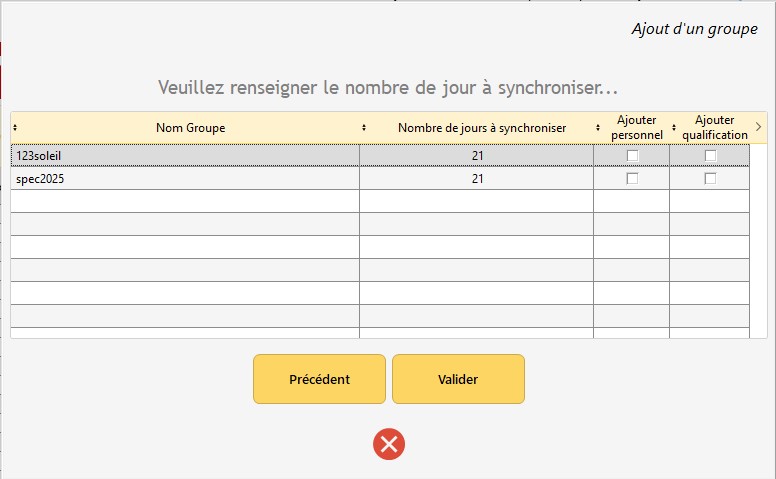Click sort arrows beside Ajouter personnel header
Viewport: 776px width, 479px height.
point(598,128)
